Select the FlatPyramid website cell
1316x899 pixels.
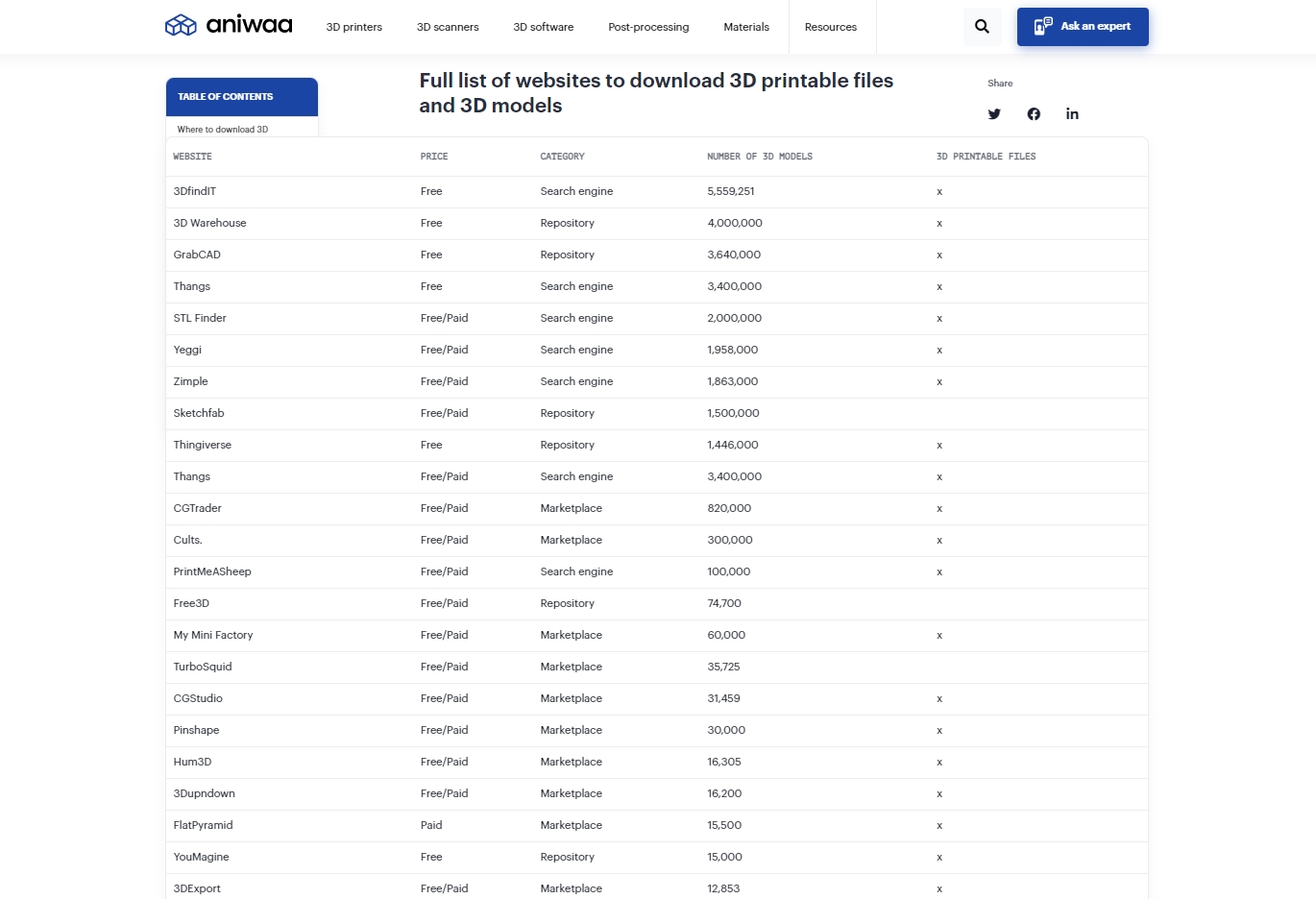[203, 825]
